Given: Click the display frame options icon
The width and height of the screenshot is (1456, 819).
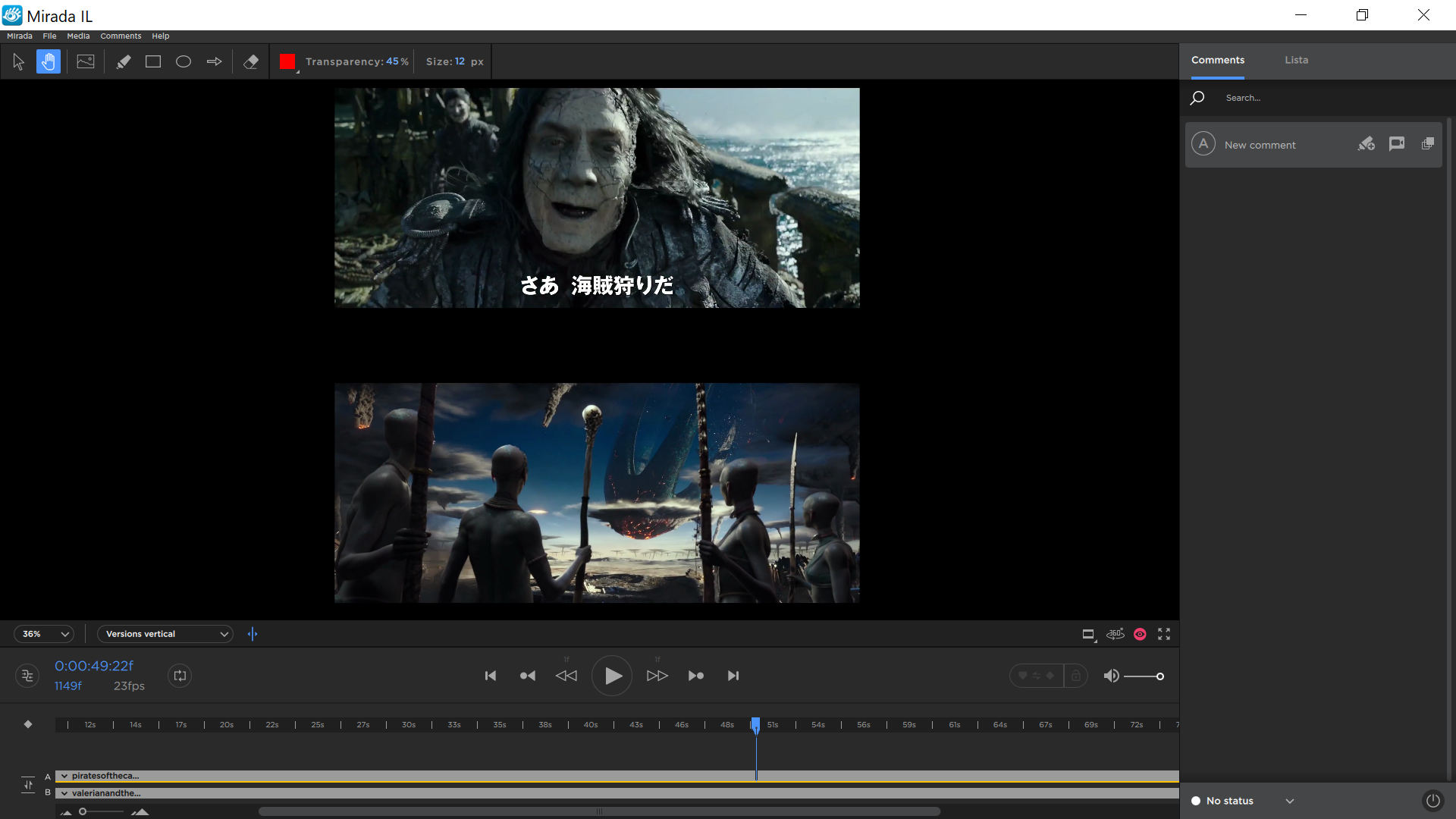Looking at the screenshot, I should pos(1089,635).
